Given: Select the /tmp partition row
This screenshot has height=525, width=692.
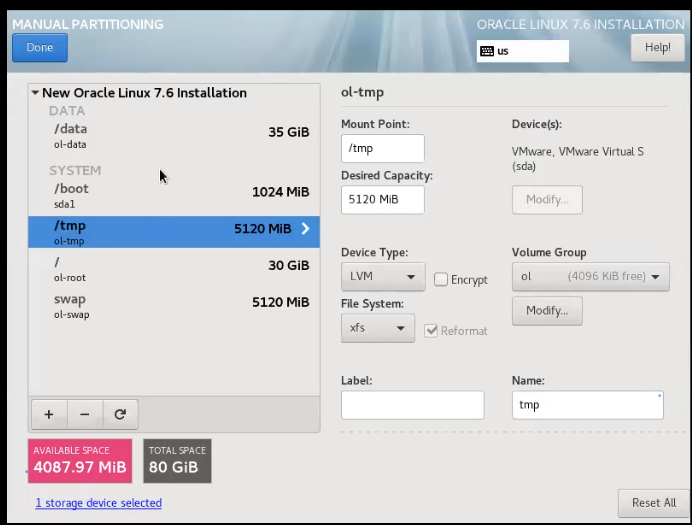Looking at the screenshot, I should pyautogui.click(x=174, y=232).
